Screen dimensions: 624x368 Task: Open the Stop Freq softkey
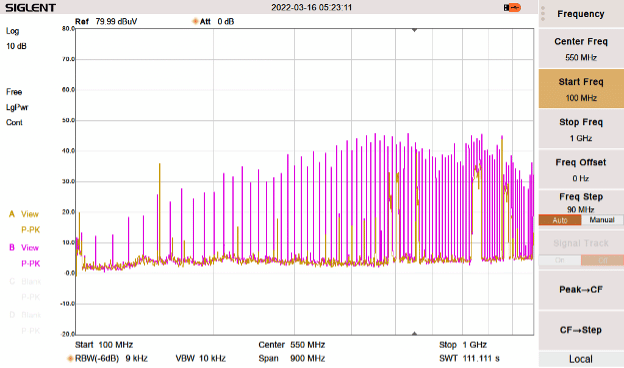[581, 129]
